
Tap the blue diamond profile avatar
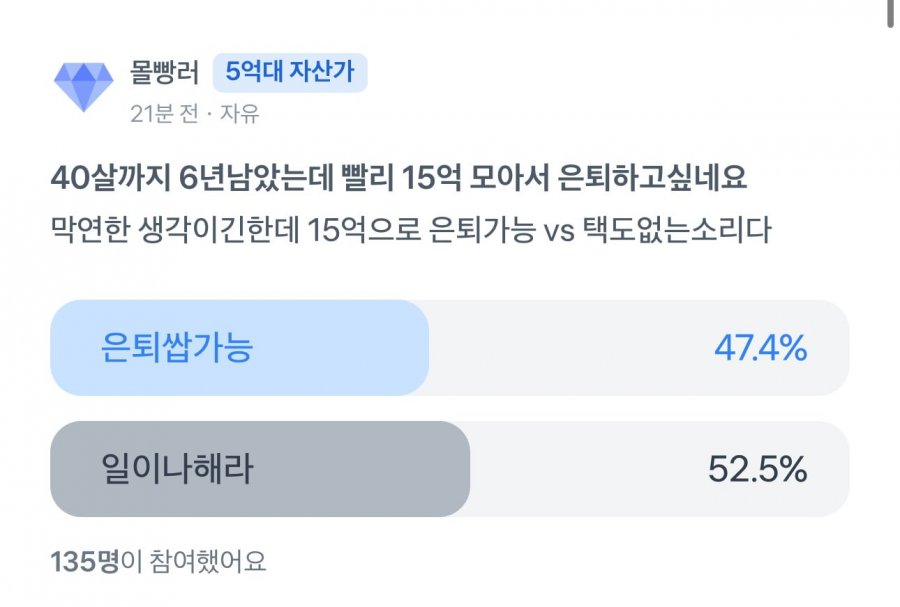[x=84, y=87]
